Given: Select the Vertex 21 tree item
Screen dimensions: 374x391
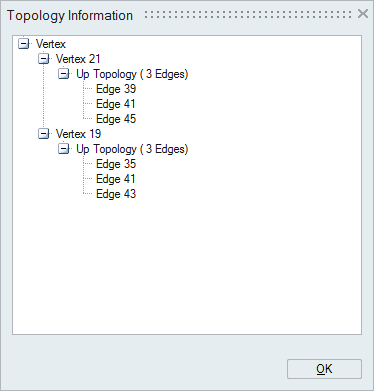Looking at the screenshot, I should (x=78, y=59).
